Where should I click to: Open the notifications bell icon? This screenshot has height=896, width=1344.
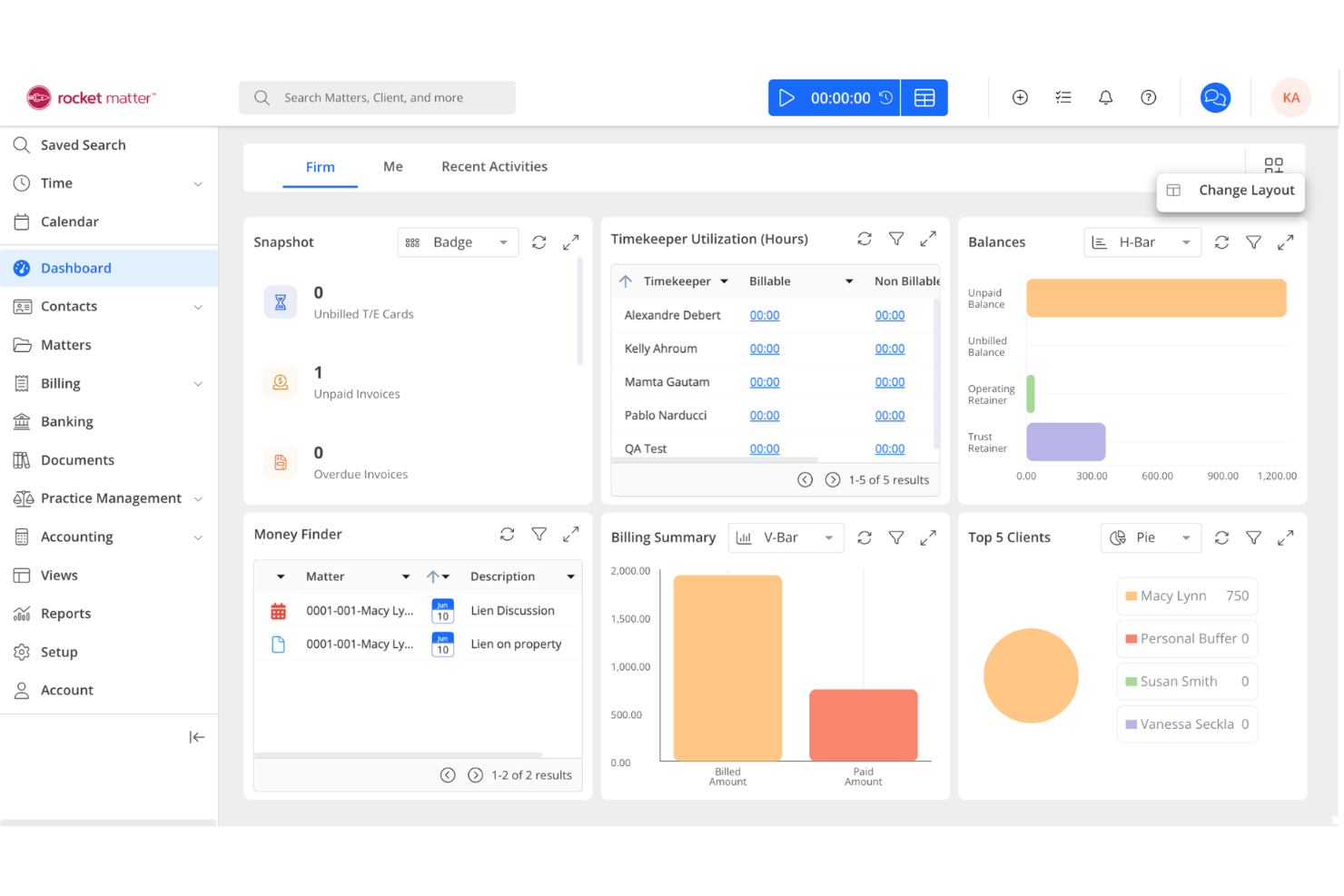tap(1105, 97)
